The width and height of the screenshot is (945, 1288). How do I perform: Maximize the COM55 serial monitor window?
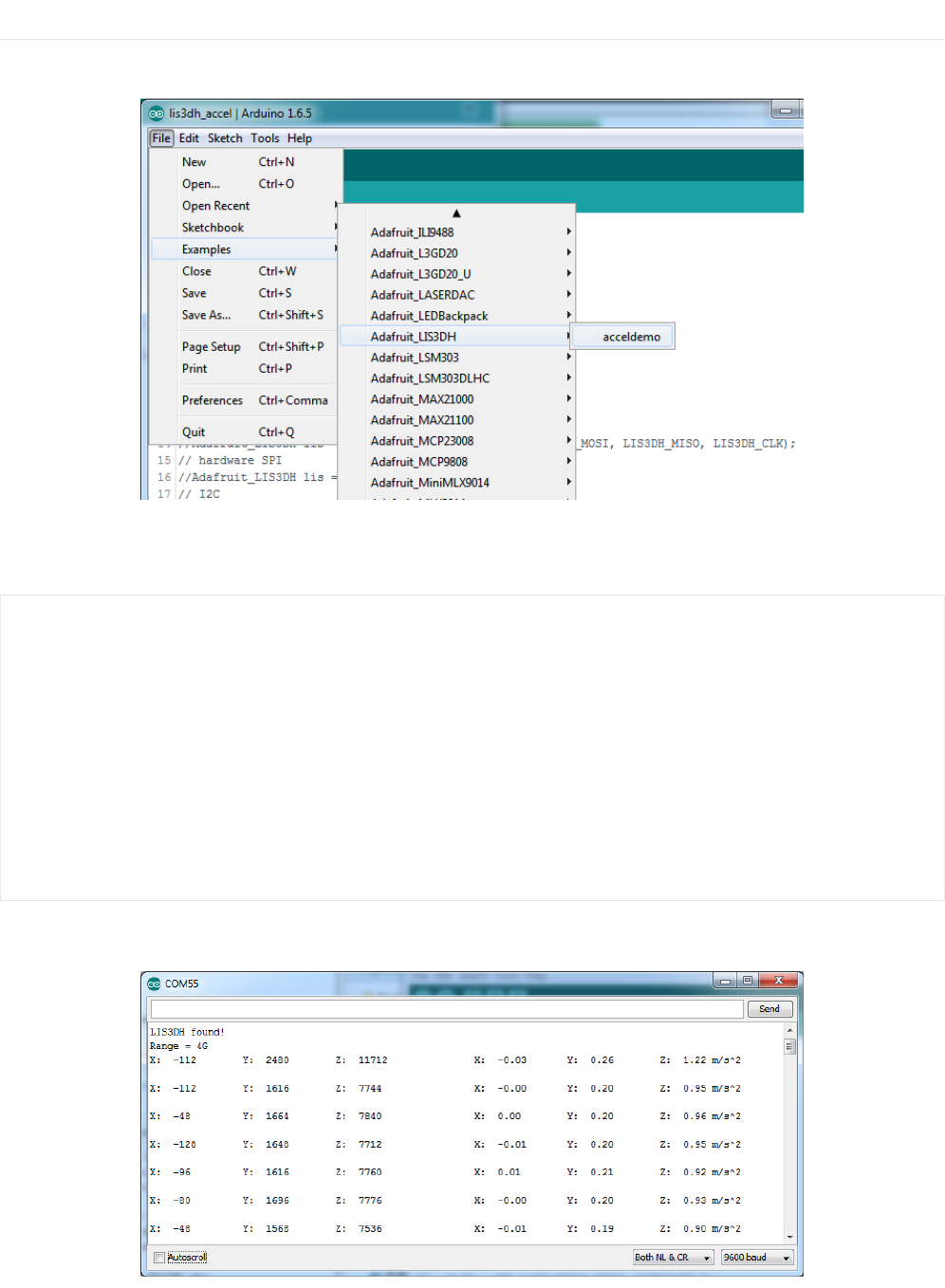click(x=748, y=981)
